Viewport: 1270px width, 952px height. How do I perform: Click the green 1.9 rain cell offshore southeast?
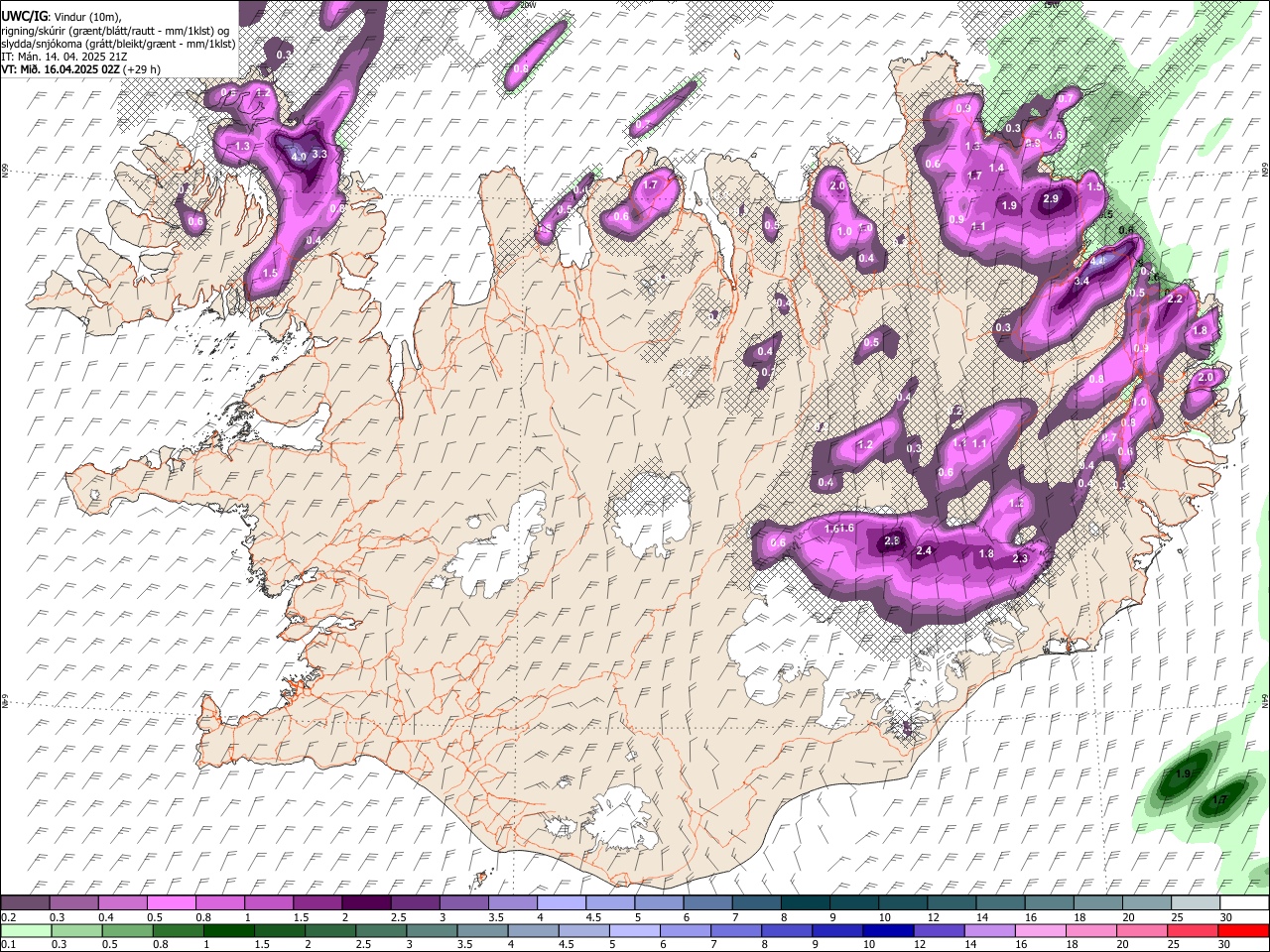[x=1183, y=774]
